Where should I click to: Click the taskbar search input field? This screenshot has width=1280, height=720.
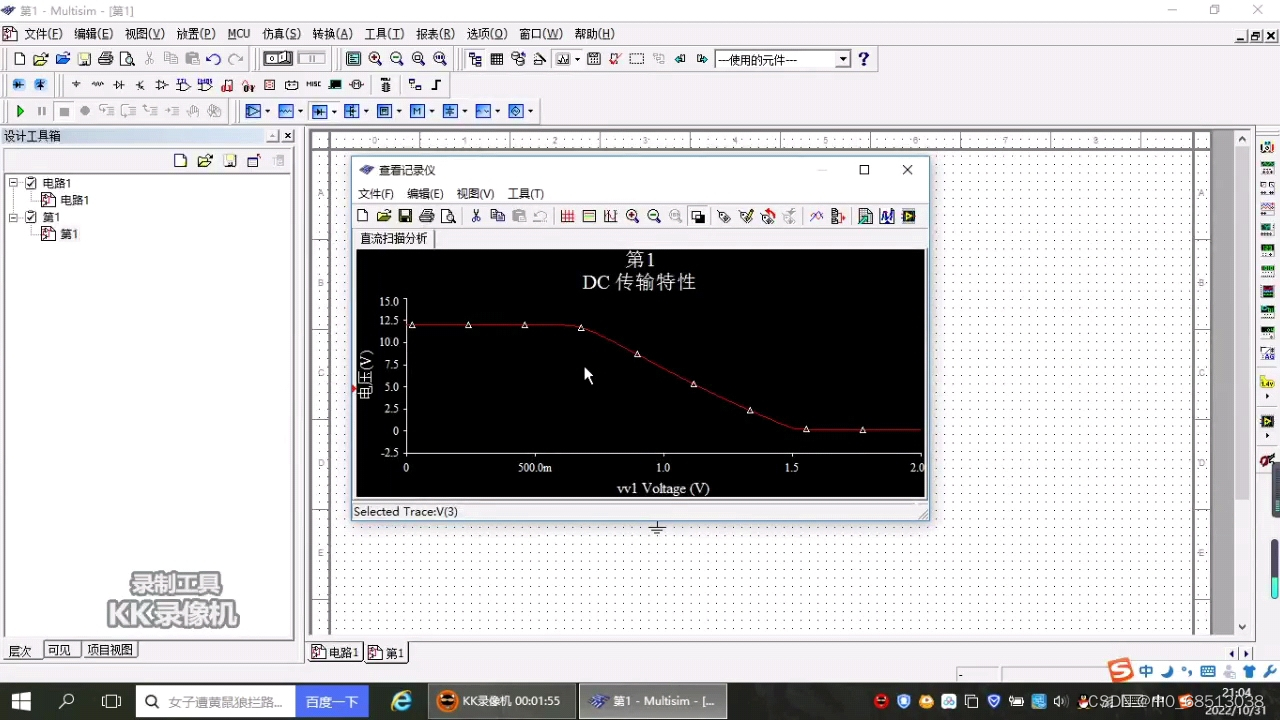(x=216, y=702)
